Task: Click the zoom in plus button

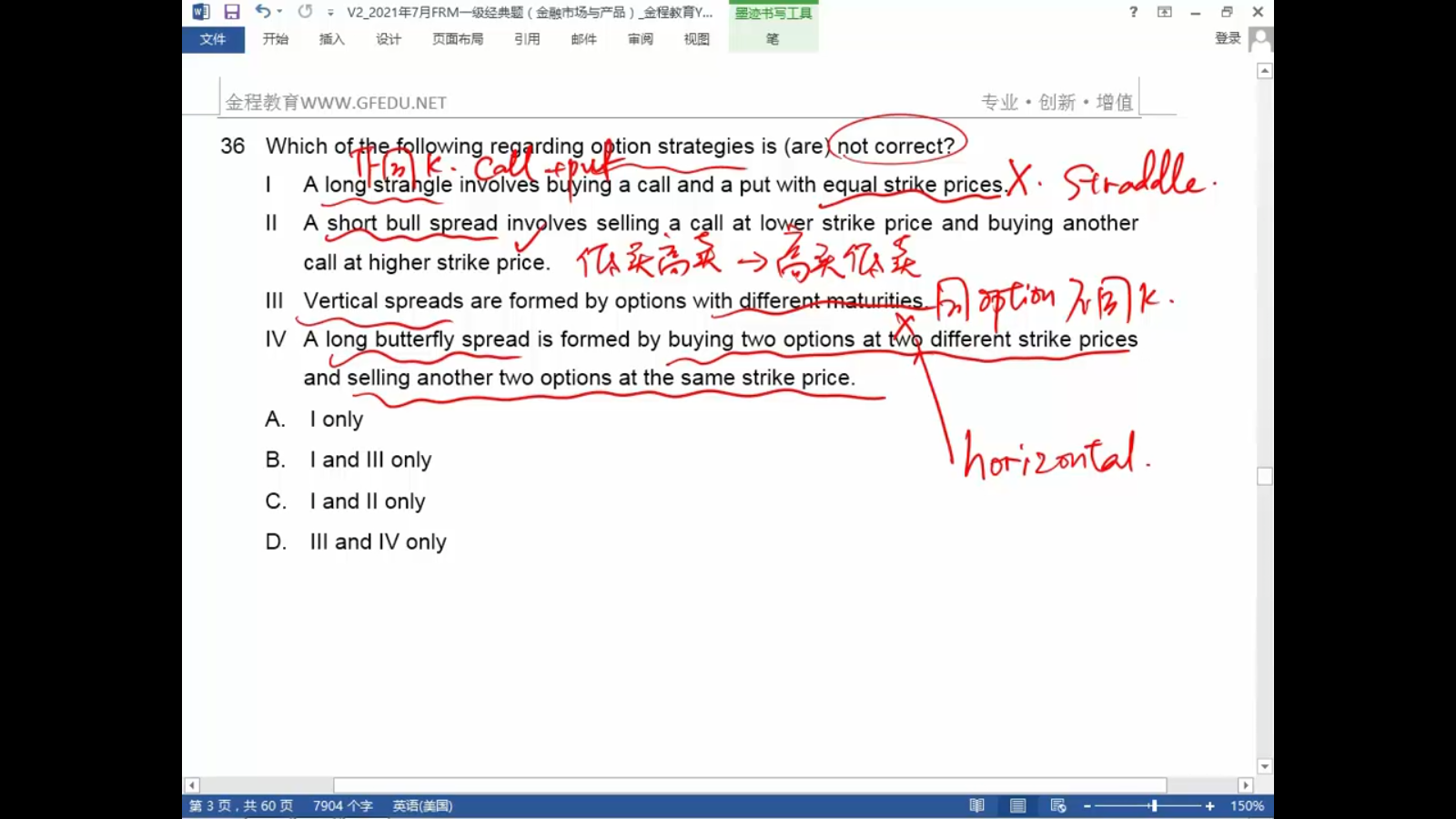Action: tap(1209, 806)
